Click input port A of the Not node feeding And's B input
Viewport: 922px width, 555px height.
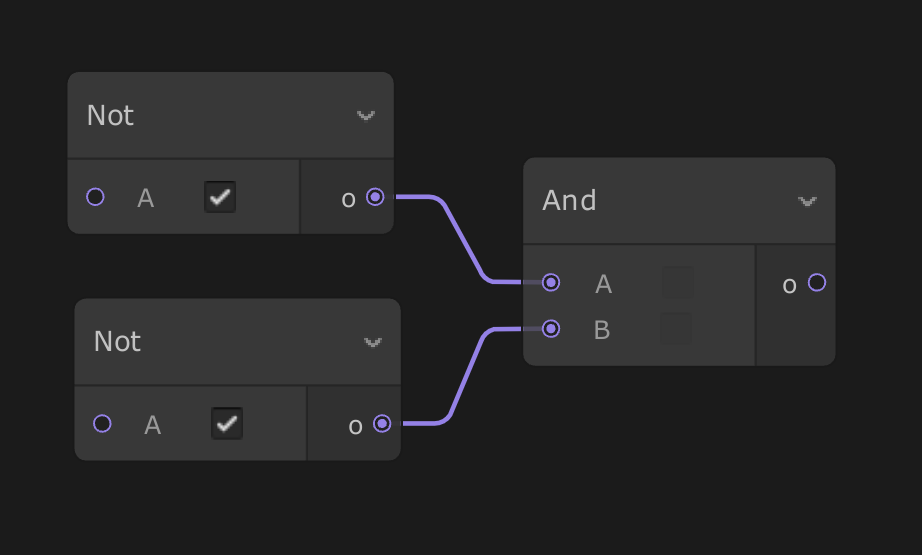click(x=102, y=423)
